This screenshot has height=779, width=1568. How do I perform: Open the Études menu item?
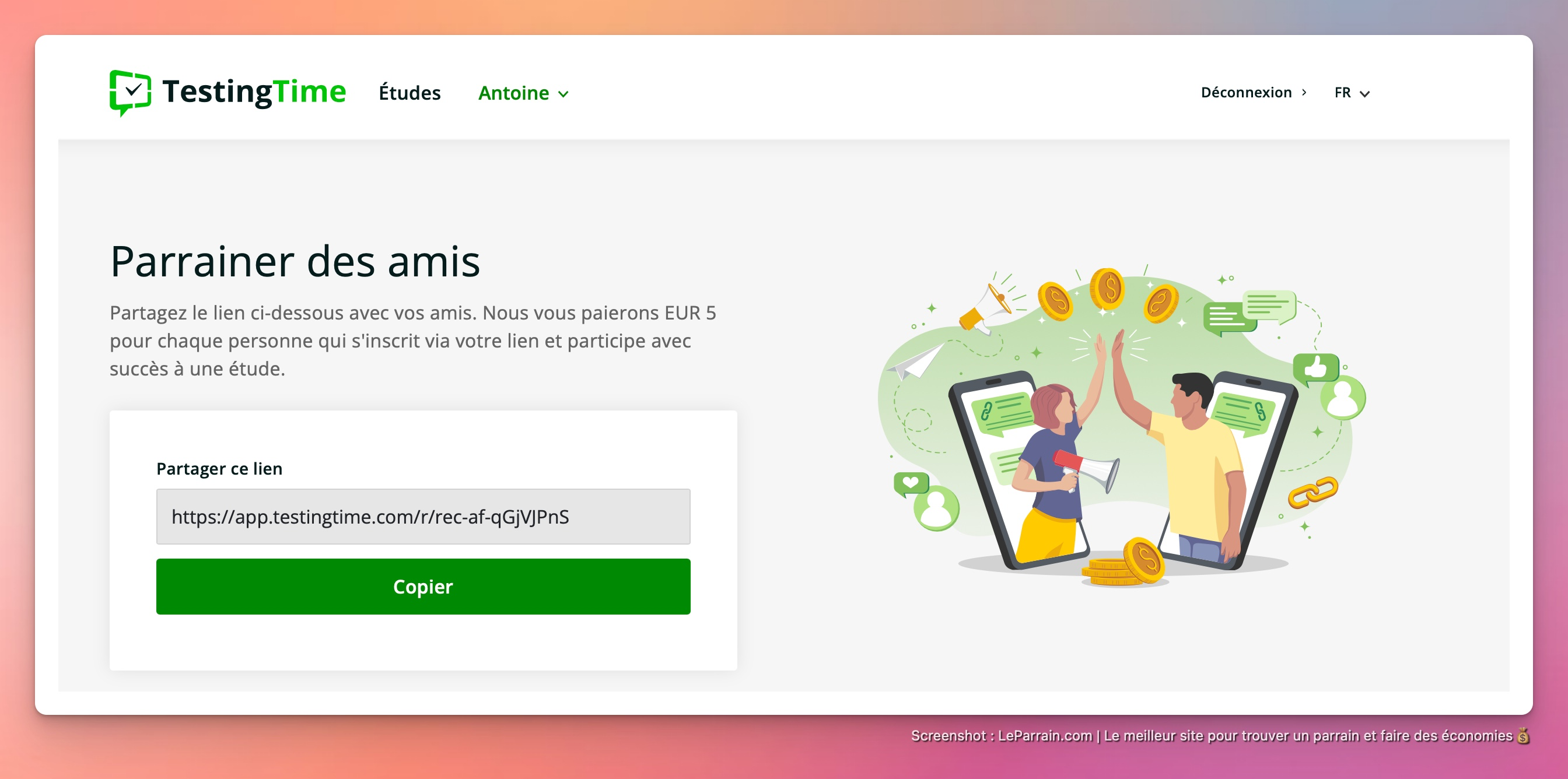point(409,93)
